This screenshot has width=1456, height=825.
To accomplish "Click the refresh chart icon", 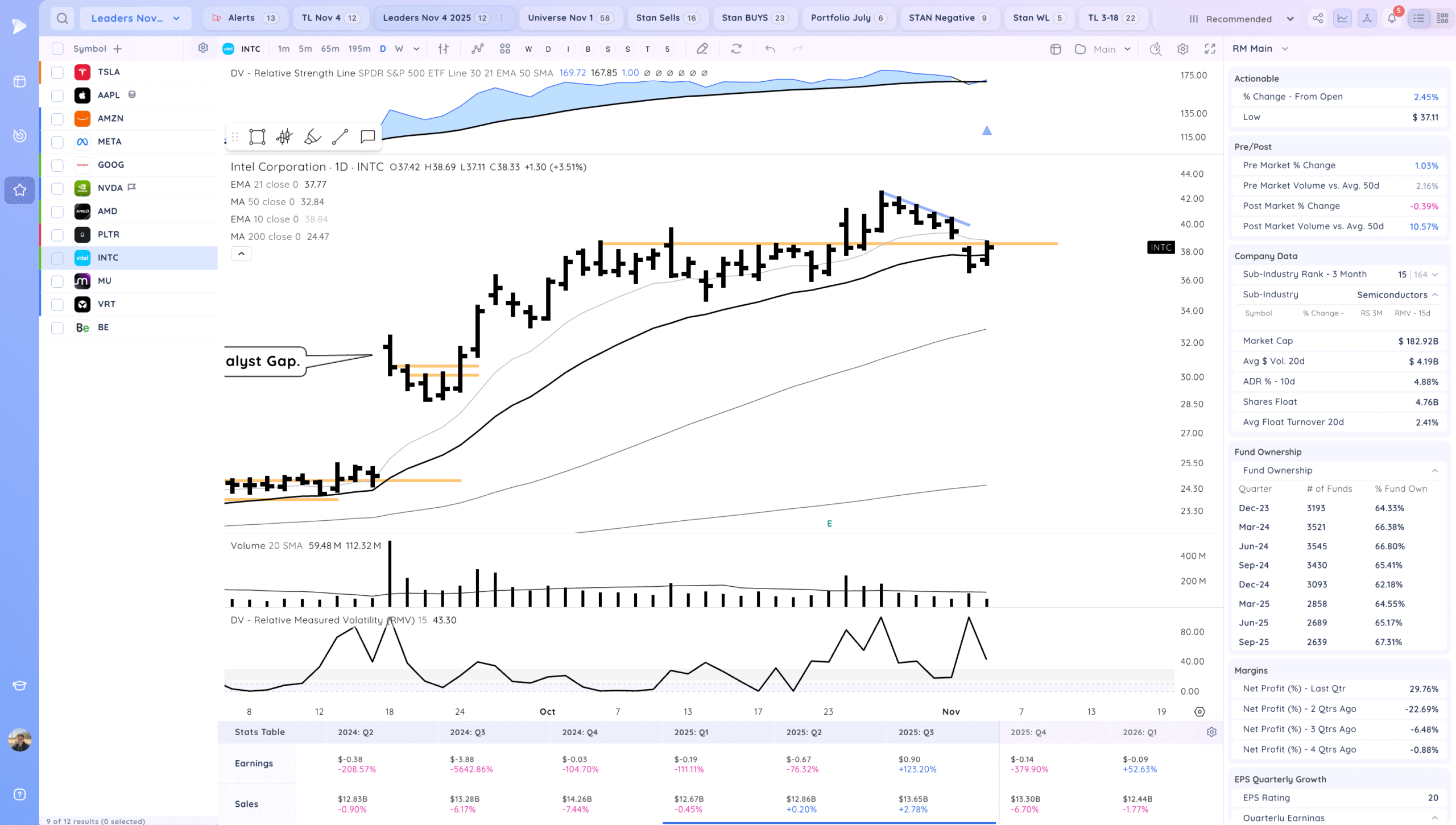I will (736, 49).
